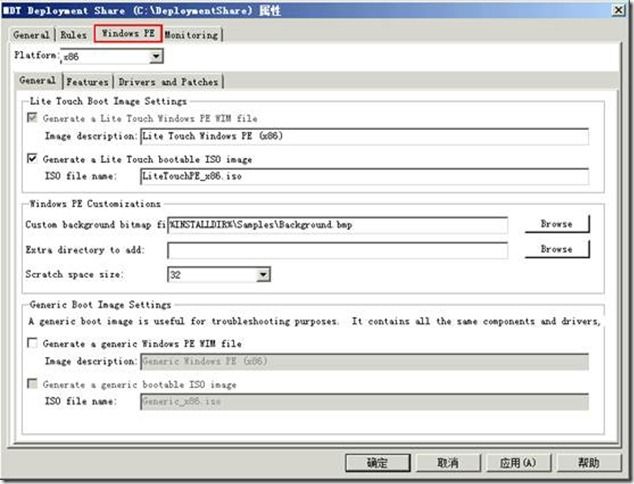This screenshot has width=634, height=484.
Task: Click the Generic_x86.iso file name field
Action: [364, 402]
